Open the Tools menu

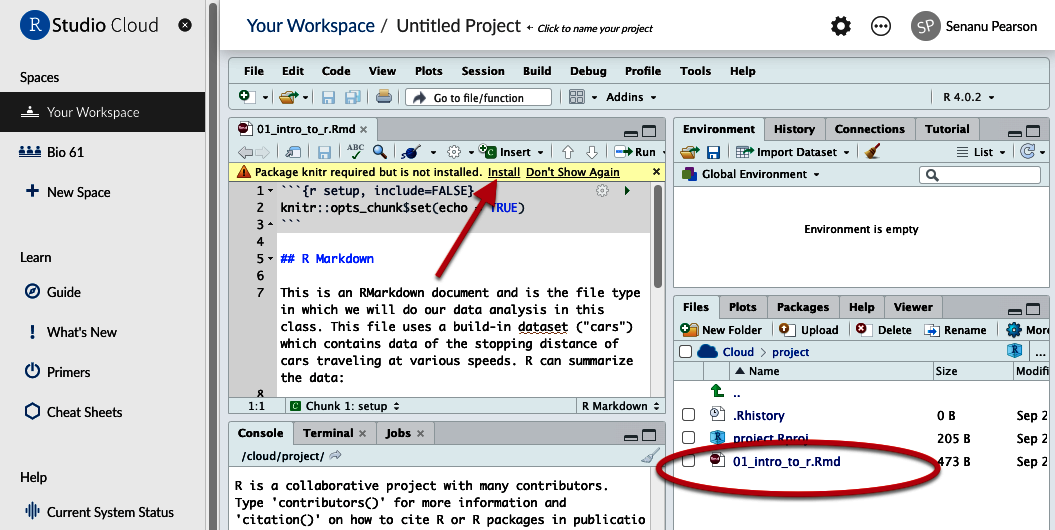(x=695, y=71)
